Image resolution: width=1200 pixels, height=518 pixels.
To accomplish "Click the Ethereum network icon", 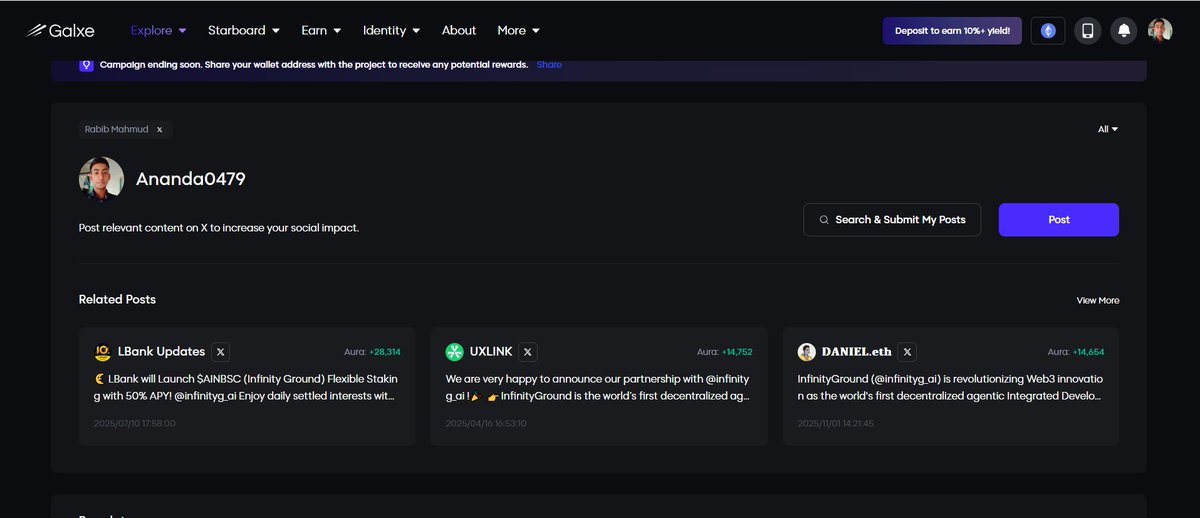I will 1048,31.
